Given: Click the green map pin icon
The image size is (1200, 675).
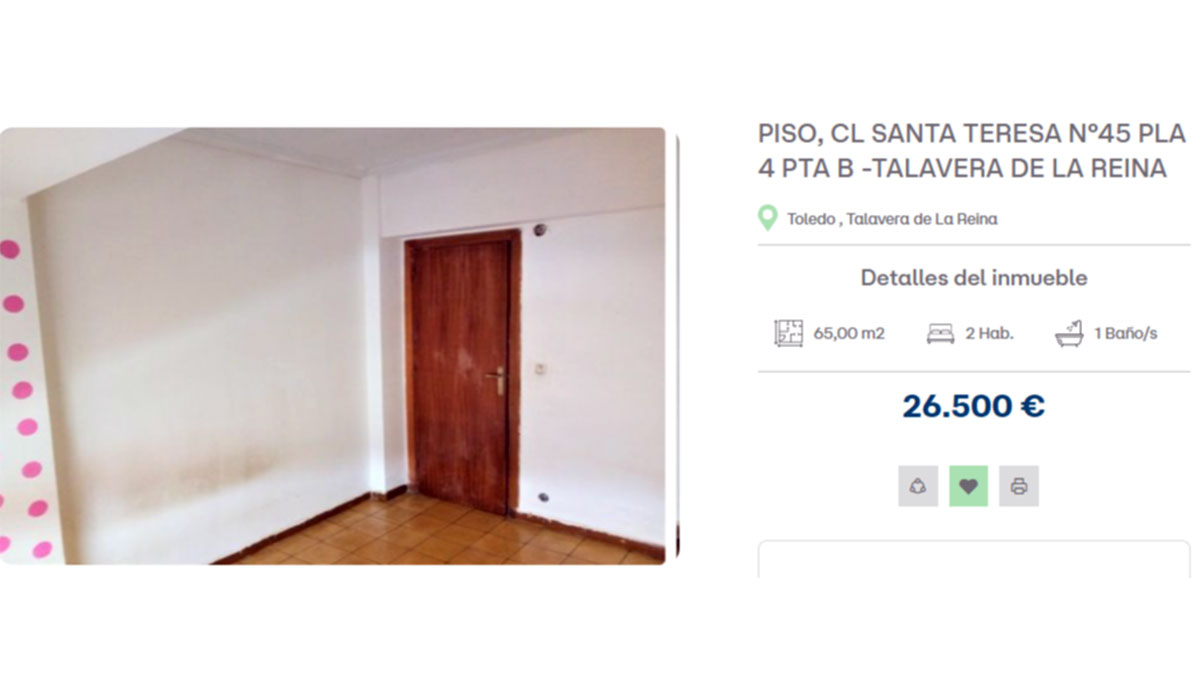Looking at the screenshot, I should [x=767, y=218].
